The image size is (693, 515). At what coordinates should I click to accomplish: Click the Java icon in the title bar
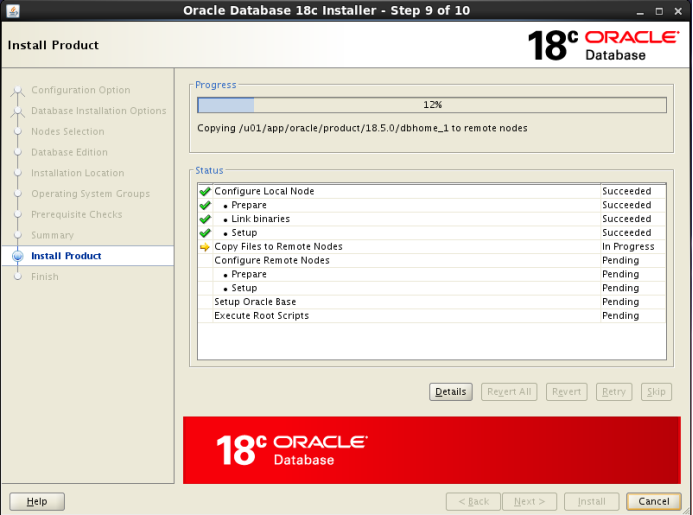point(13,10)
